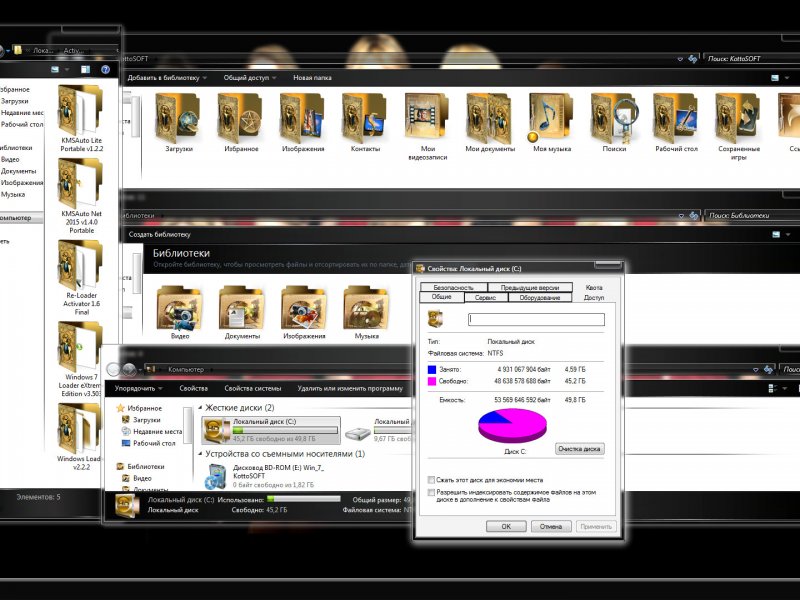Click the Поиск: KottoSOFT search box

tap(751, 59)
